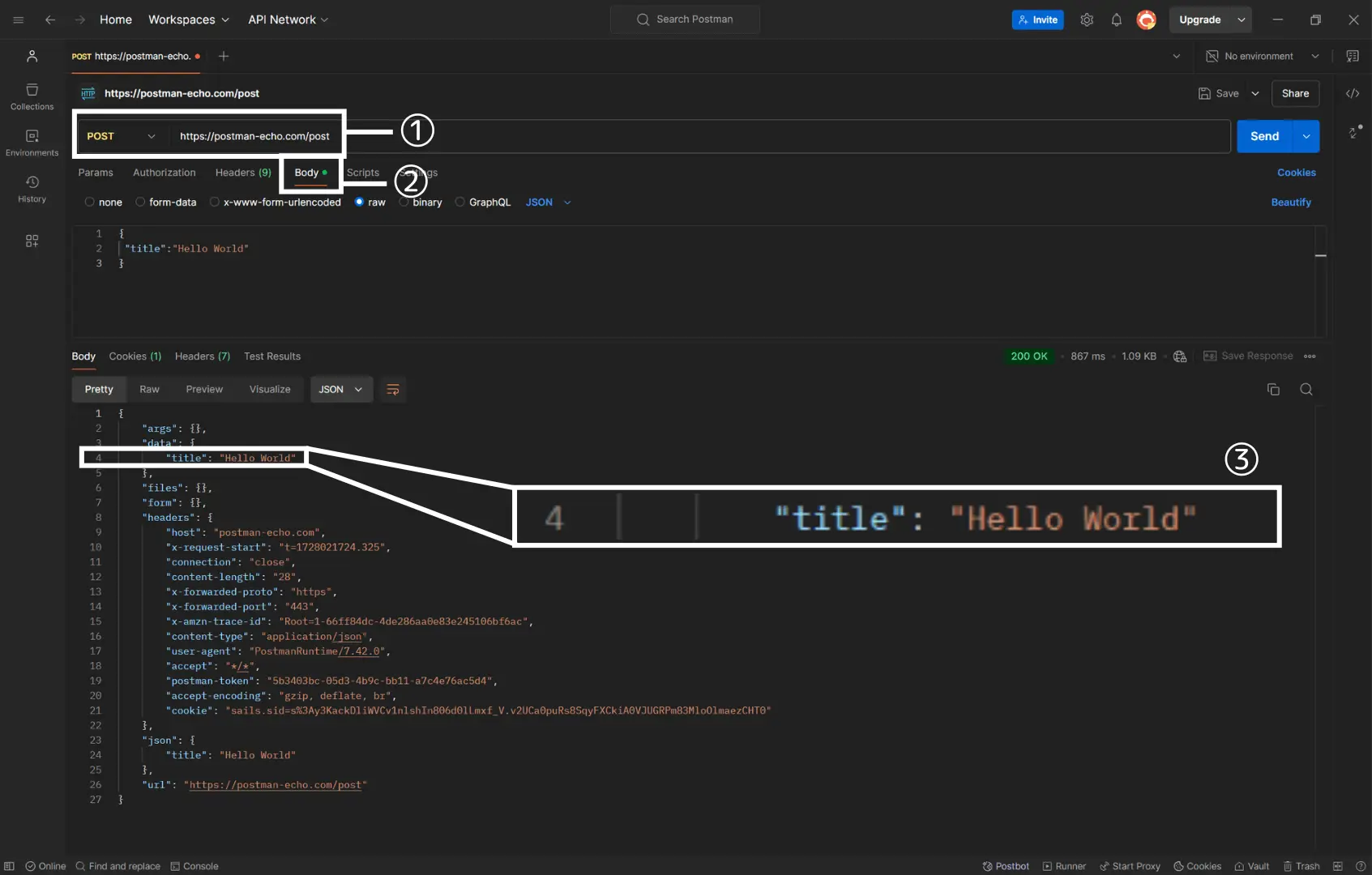Open the account person icon in sidebar
This screenshot has height=875, width=1372.
[x=32, y=56]
